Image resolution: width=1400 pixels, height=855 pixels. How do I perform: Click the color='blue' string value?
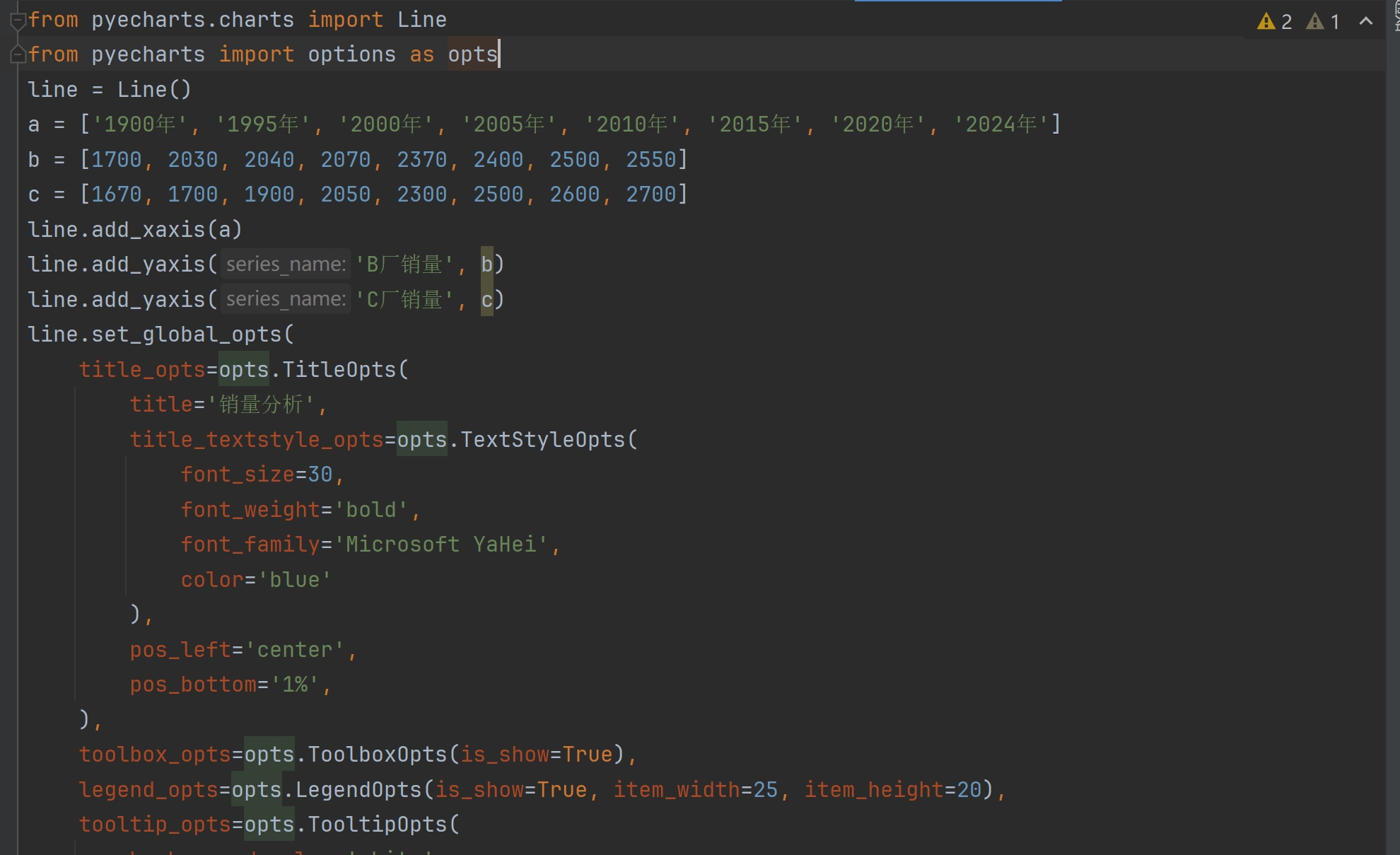coord(300,580)
